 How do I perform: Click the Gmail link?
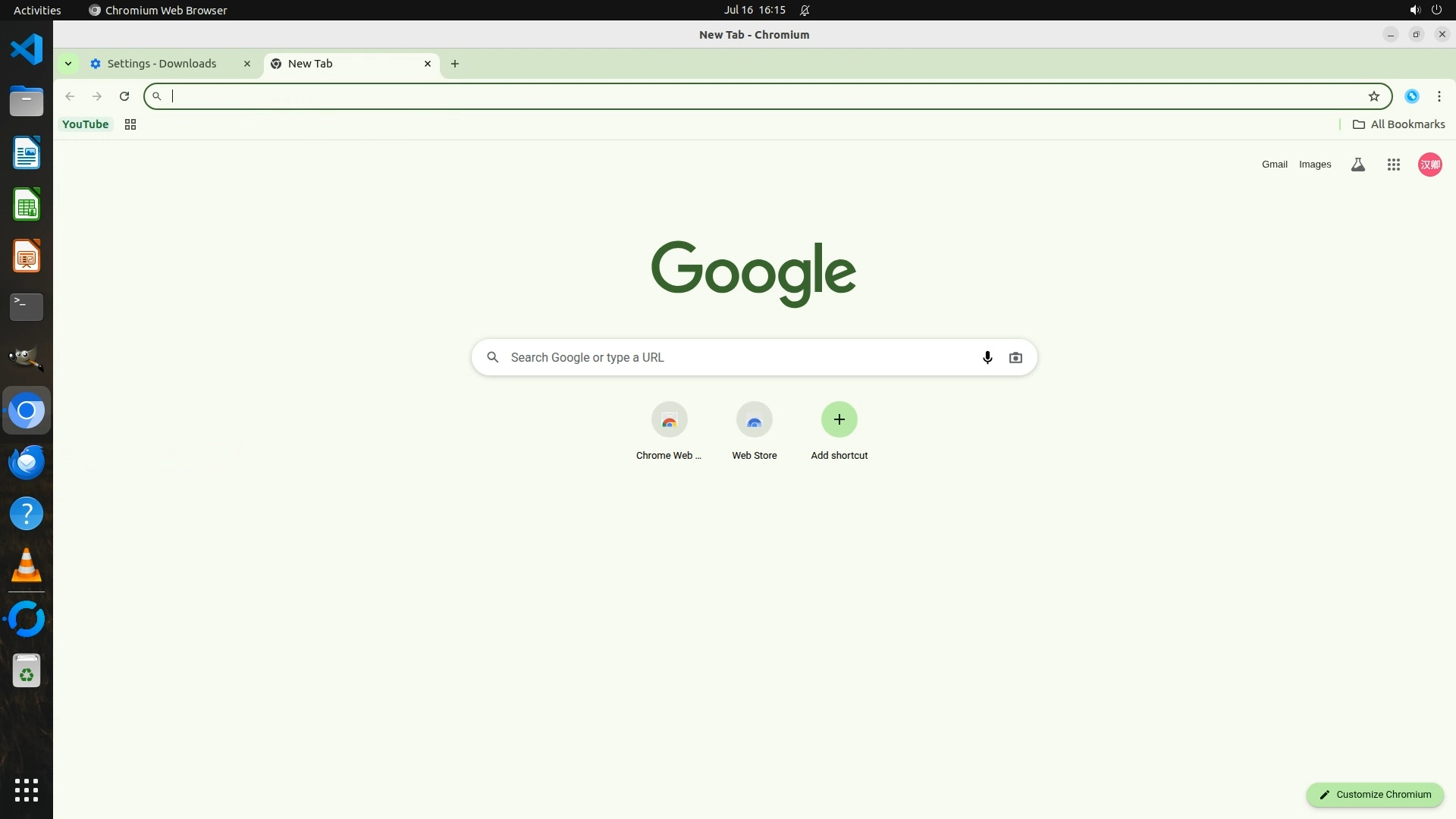pos(1274,165)
